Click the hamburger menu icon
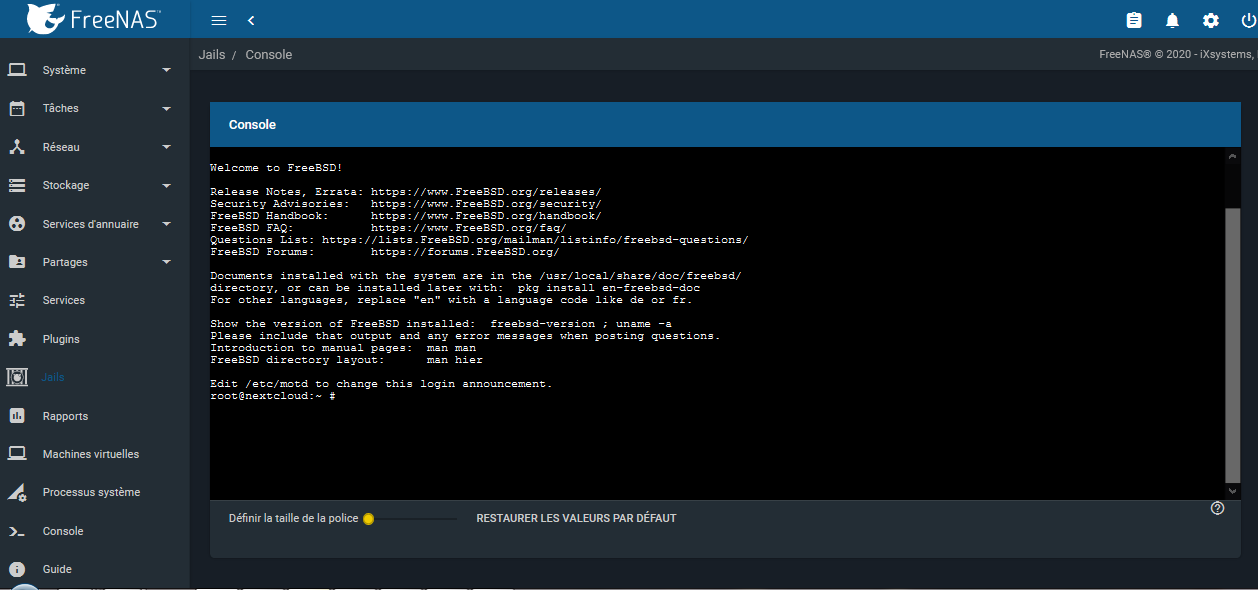Image resolution: width=1258 pixels, height=590 pixels. click(x=219, y=20)
